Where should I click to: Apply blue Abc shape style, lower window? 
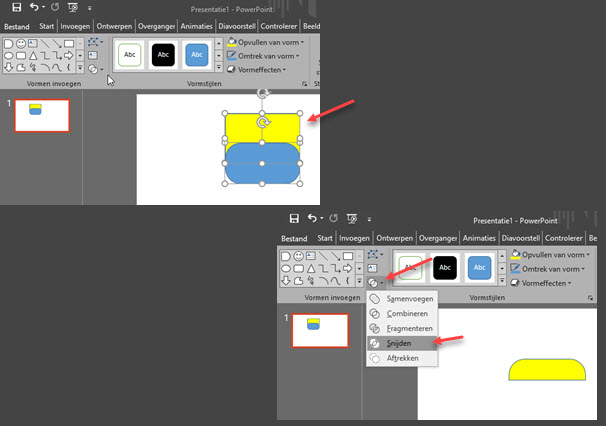(480, 268)
